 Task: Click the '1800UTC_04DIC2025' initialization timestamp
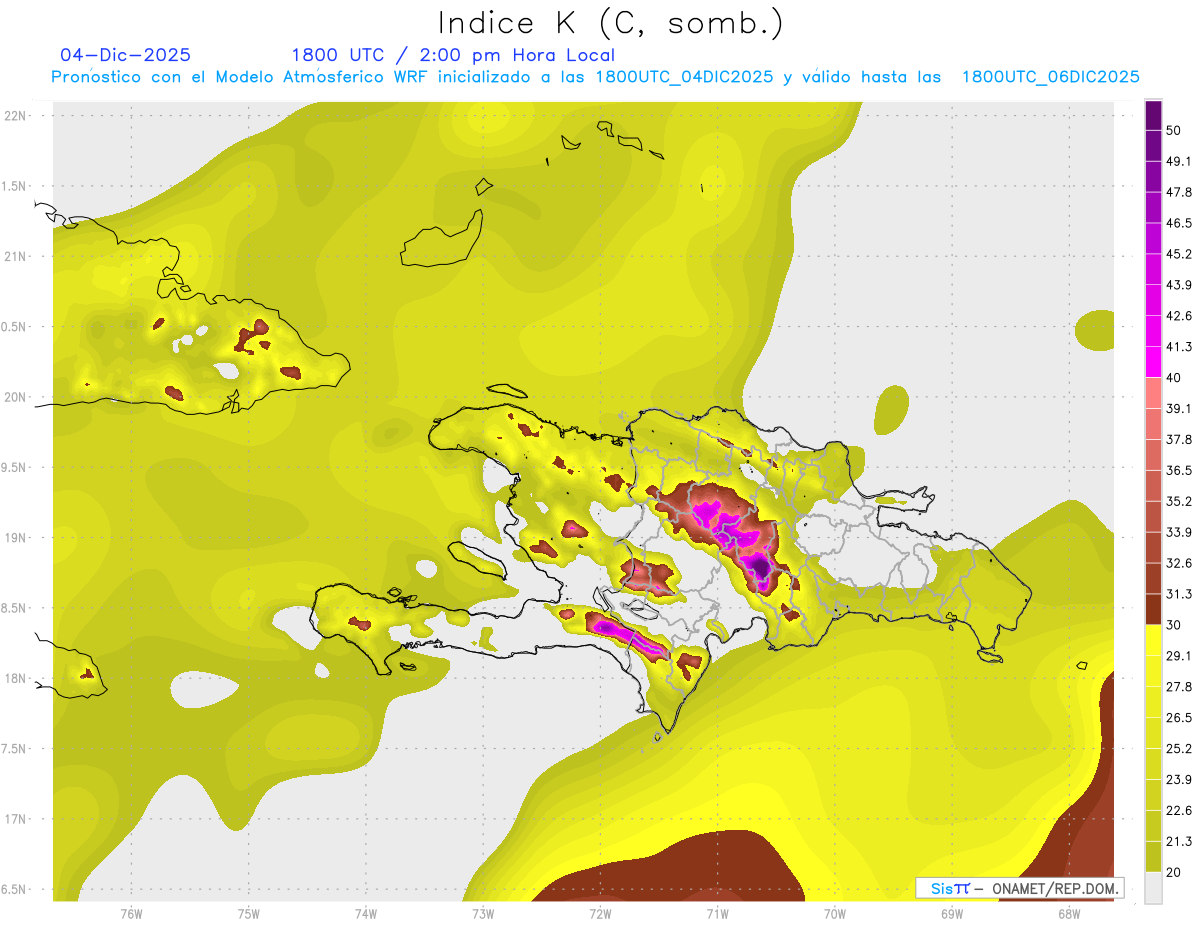click(x=684, y=77)
